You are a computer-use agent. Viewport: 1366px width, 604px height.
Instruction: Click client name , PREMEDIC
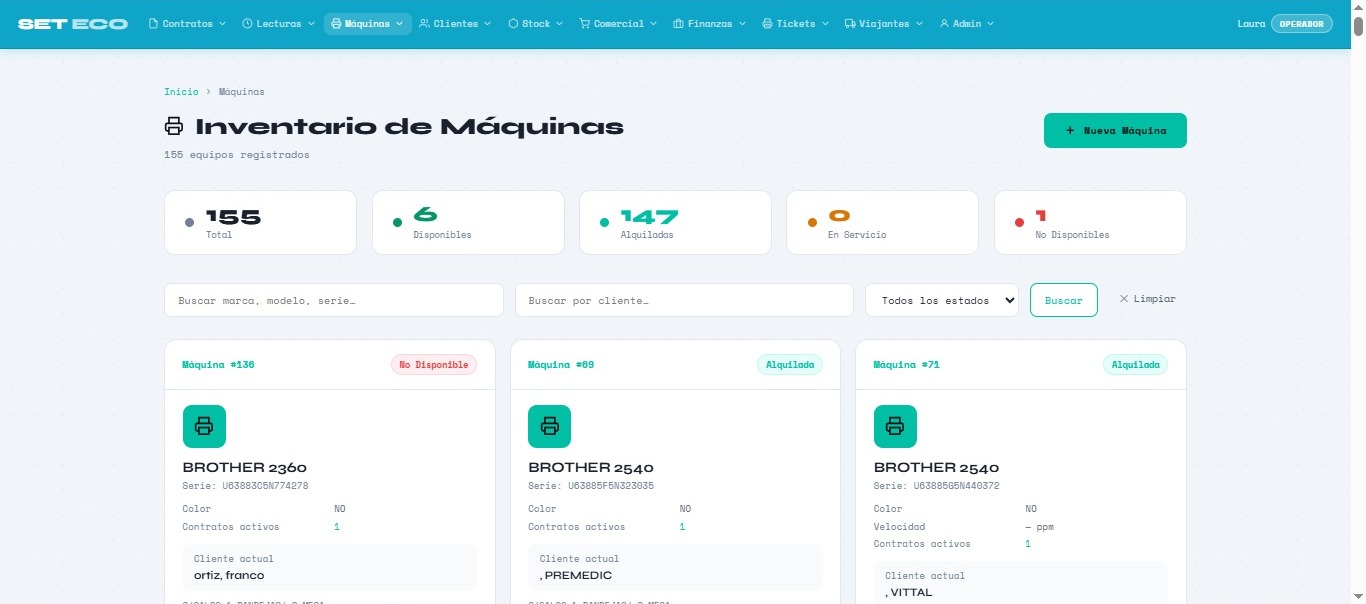point(576,575)
